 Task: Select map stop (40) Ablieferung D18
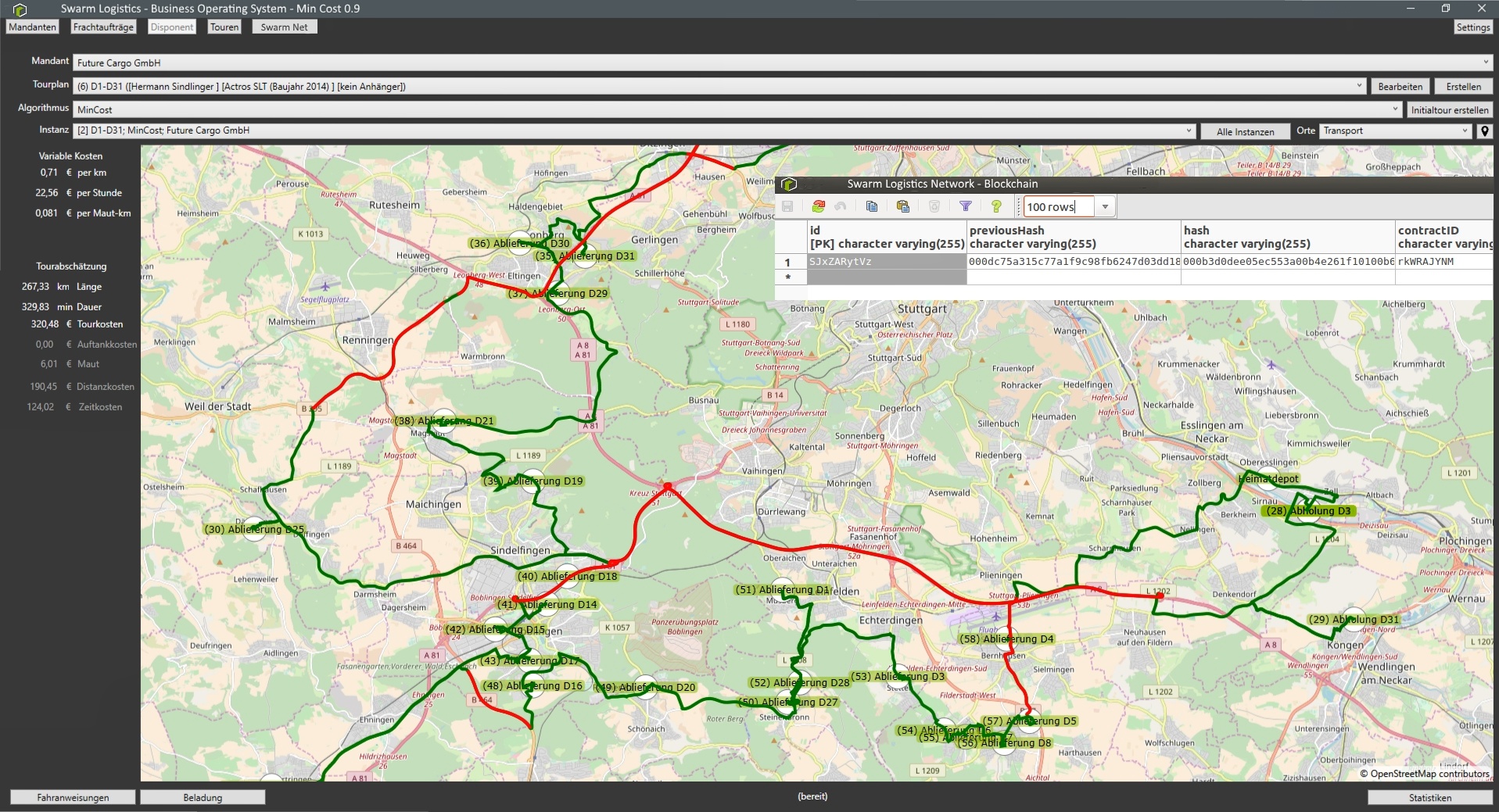point(567,577)
